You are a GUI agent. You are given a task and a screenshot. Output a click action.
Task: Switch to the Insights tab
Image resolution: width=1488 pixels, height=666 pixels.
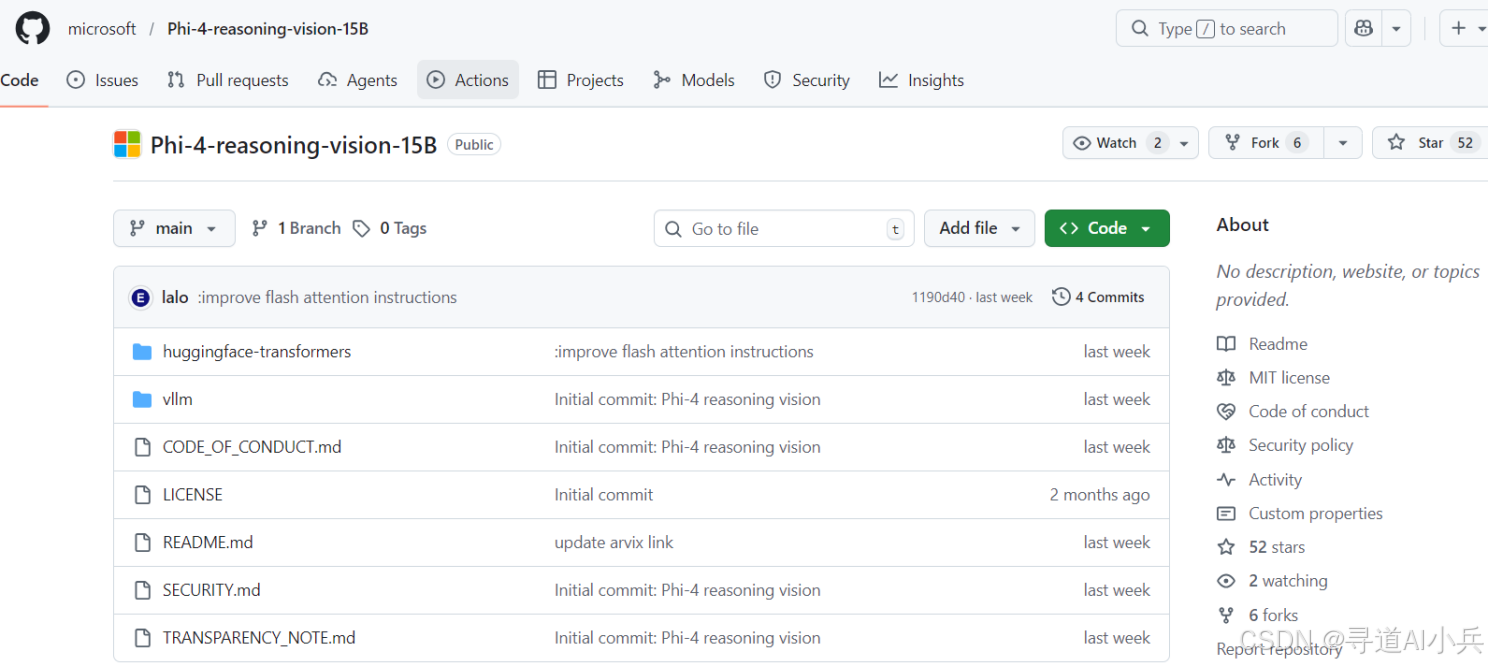pos(921,80)
